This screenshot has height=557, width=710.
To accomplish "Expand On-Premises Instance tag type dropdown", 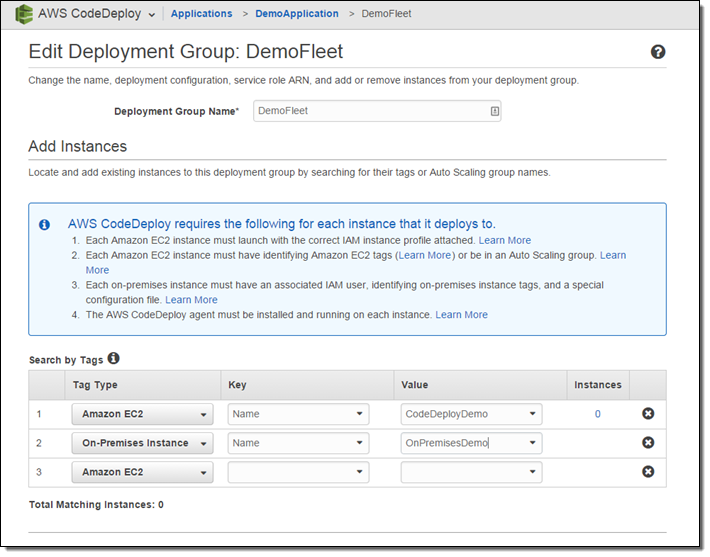I will click(142, 443).
